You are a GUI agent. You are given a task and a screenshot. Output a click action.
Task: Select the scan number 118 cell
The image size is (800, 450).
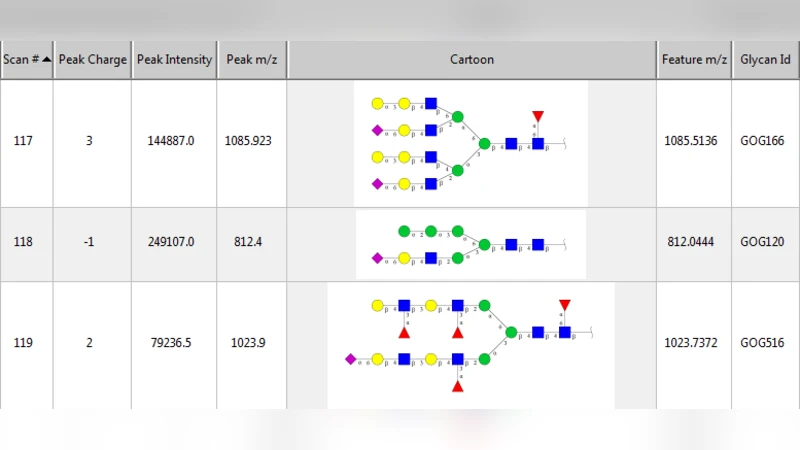coord(23,242)
